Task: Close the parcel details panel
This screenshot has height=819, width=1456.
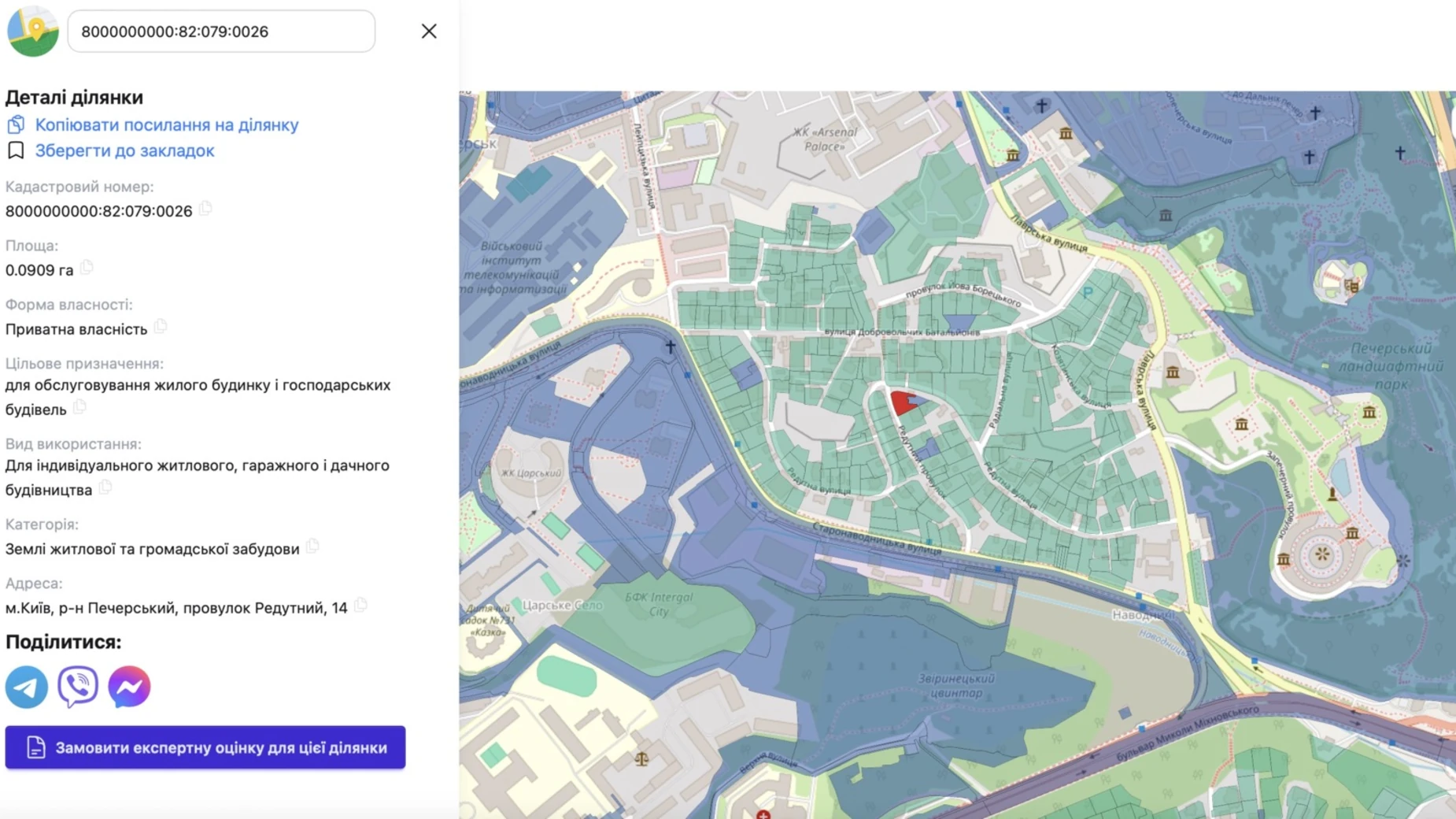Action: coord(429,31)
